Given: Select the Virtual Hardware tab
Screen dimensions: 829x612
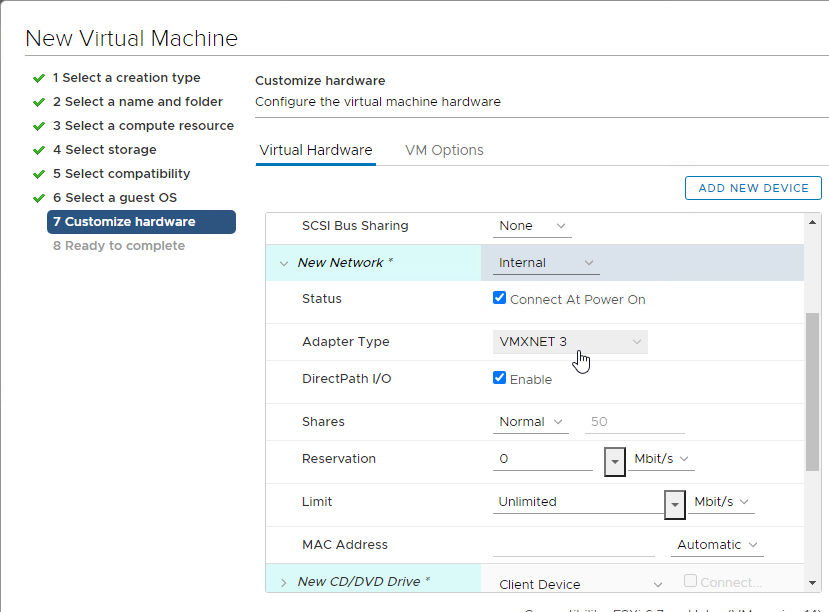Looking at the screenshot, I should tap(316, 150).
